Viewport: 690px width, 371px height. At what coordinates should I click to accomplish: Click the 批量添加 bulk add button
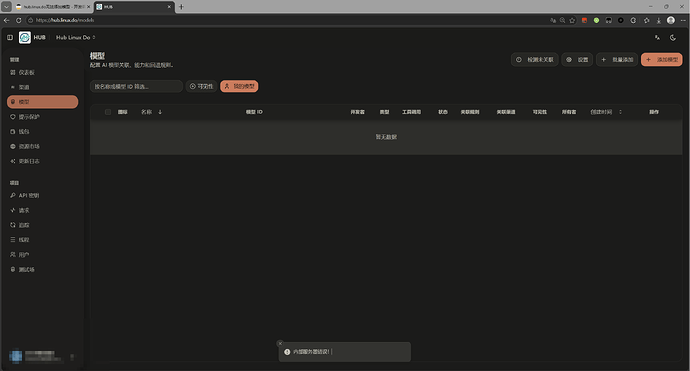click(617, 59)
